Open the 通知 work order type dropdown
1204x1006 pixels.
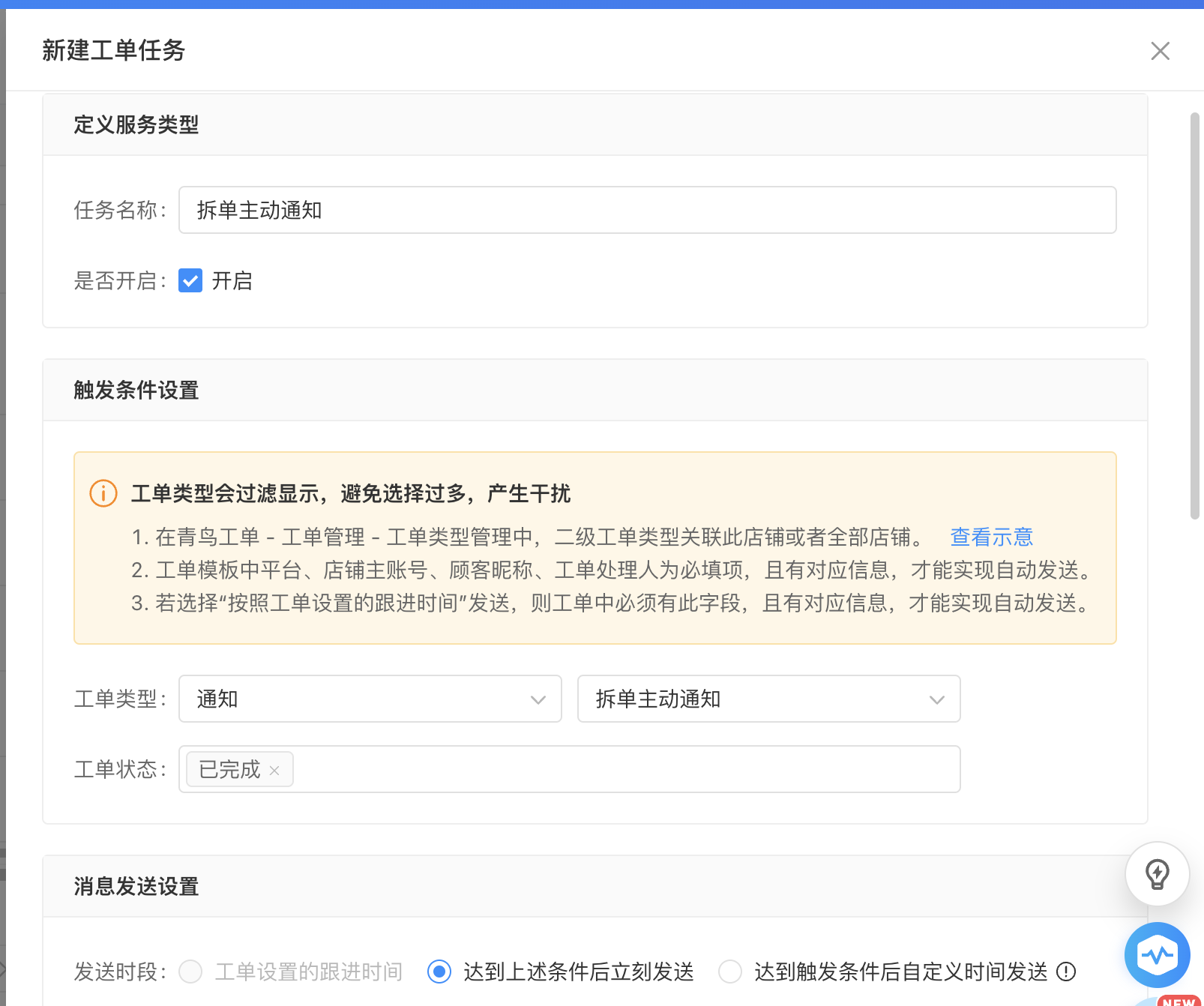tap(370, 699)
